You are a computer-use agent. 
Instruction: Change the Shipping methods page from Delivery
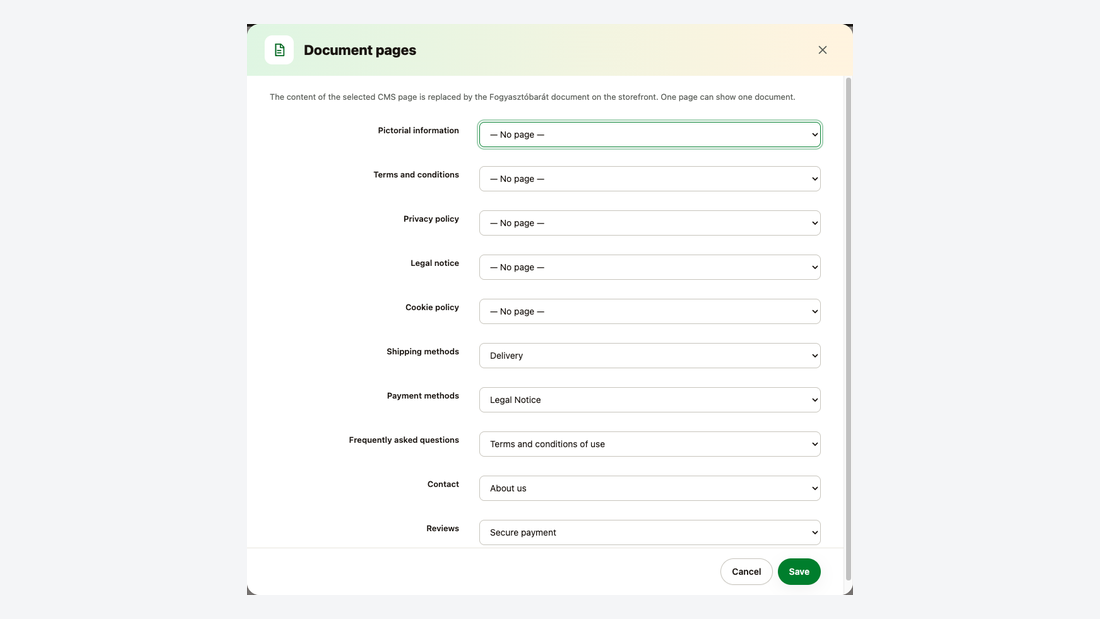click(650, 356)
